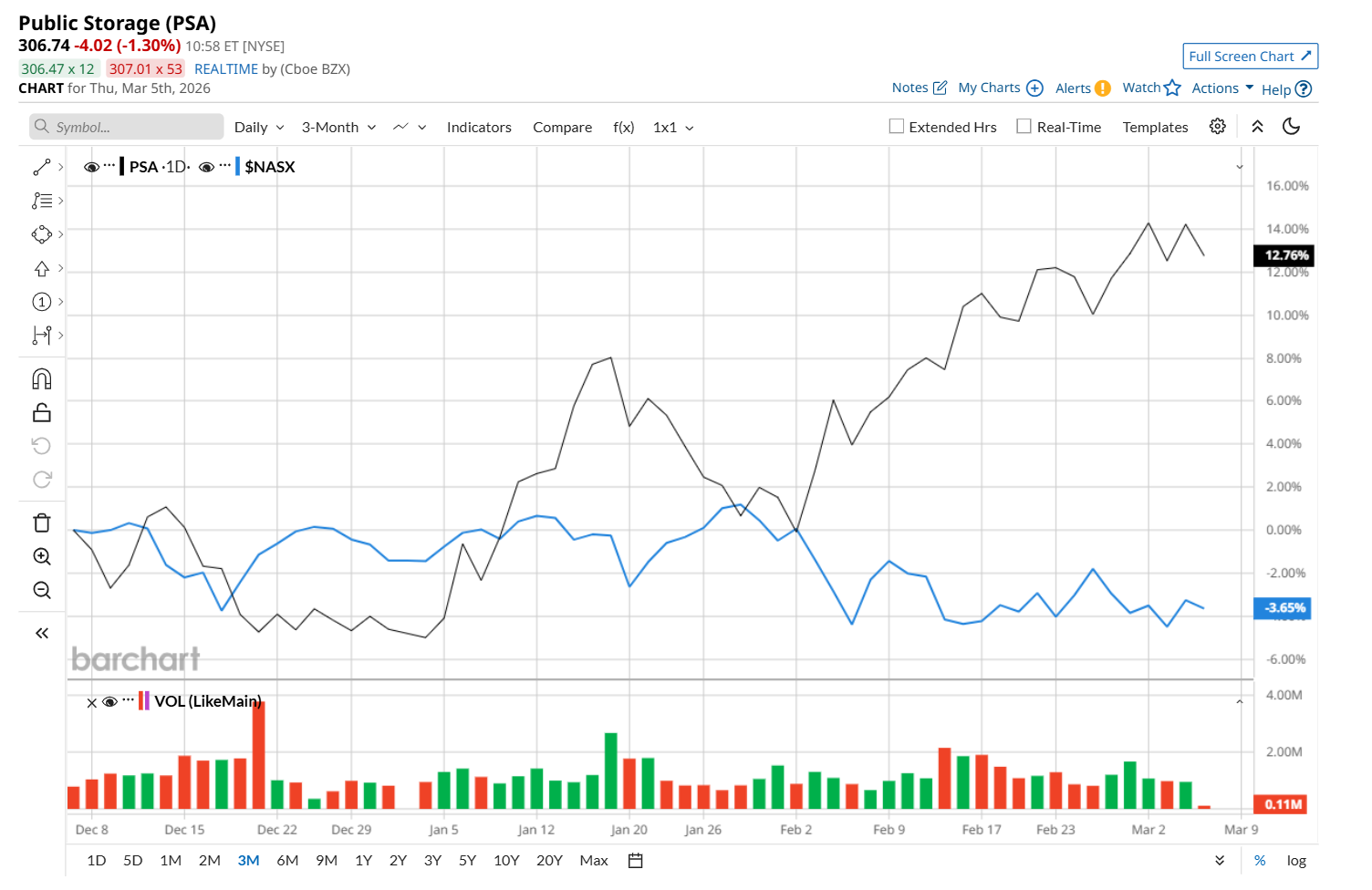Expand the volume pane arrow
The width and height of the screenshot is (1372, 890).
[x=1240, y=702]
